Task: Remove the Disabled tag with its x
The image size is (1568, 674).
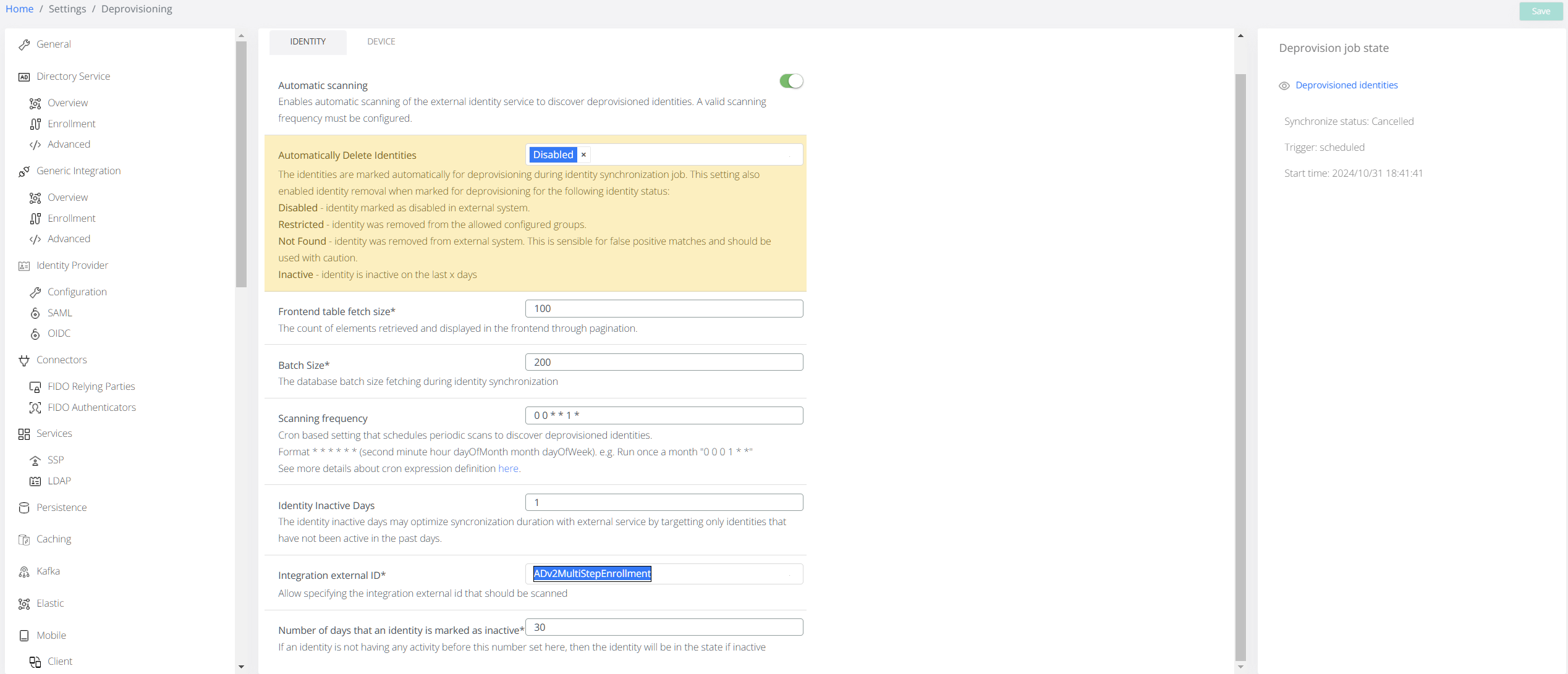Action: pyautogui.click(x=583, y=155)
